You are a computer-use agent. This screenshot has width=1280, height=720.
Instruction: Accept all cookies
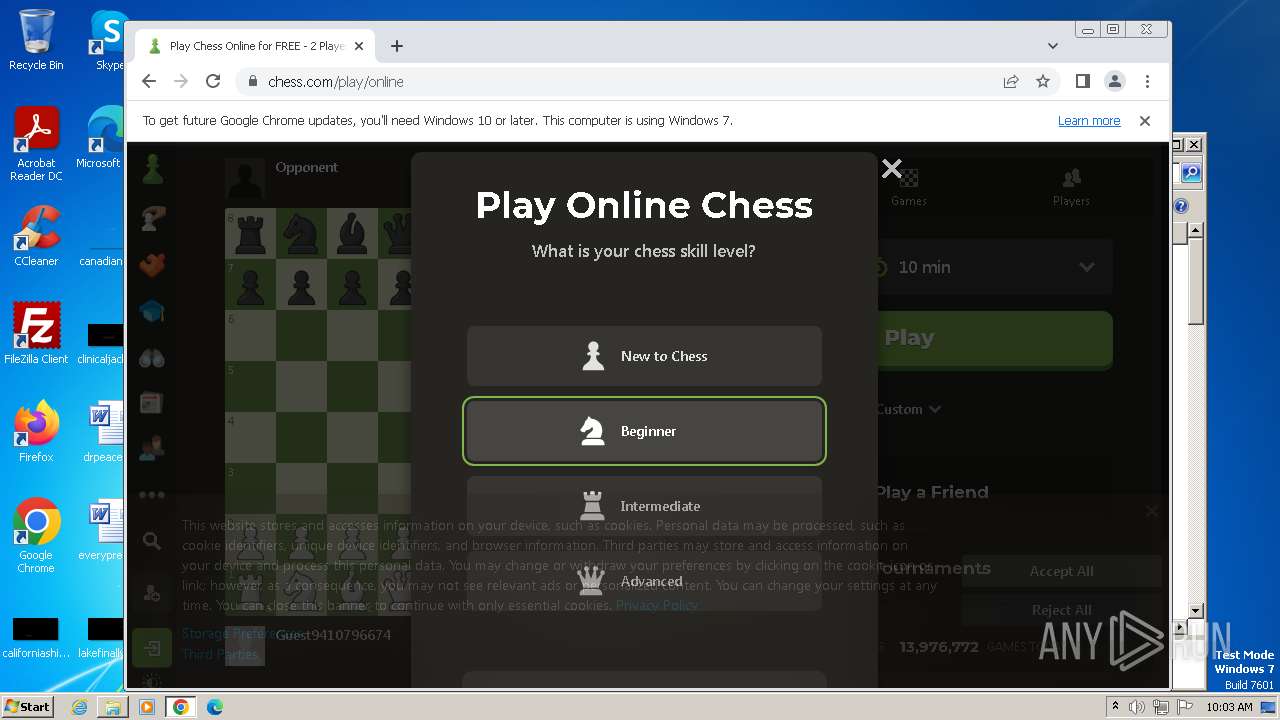[x=1062, y=571]
